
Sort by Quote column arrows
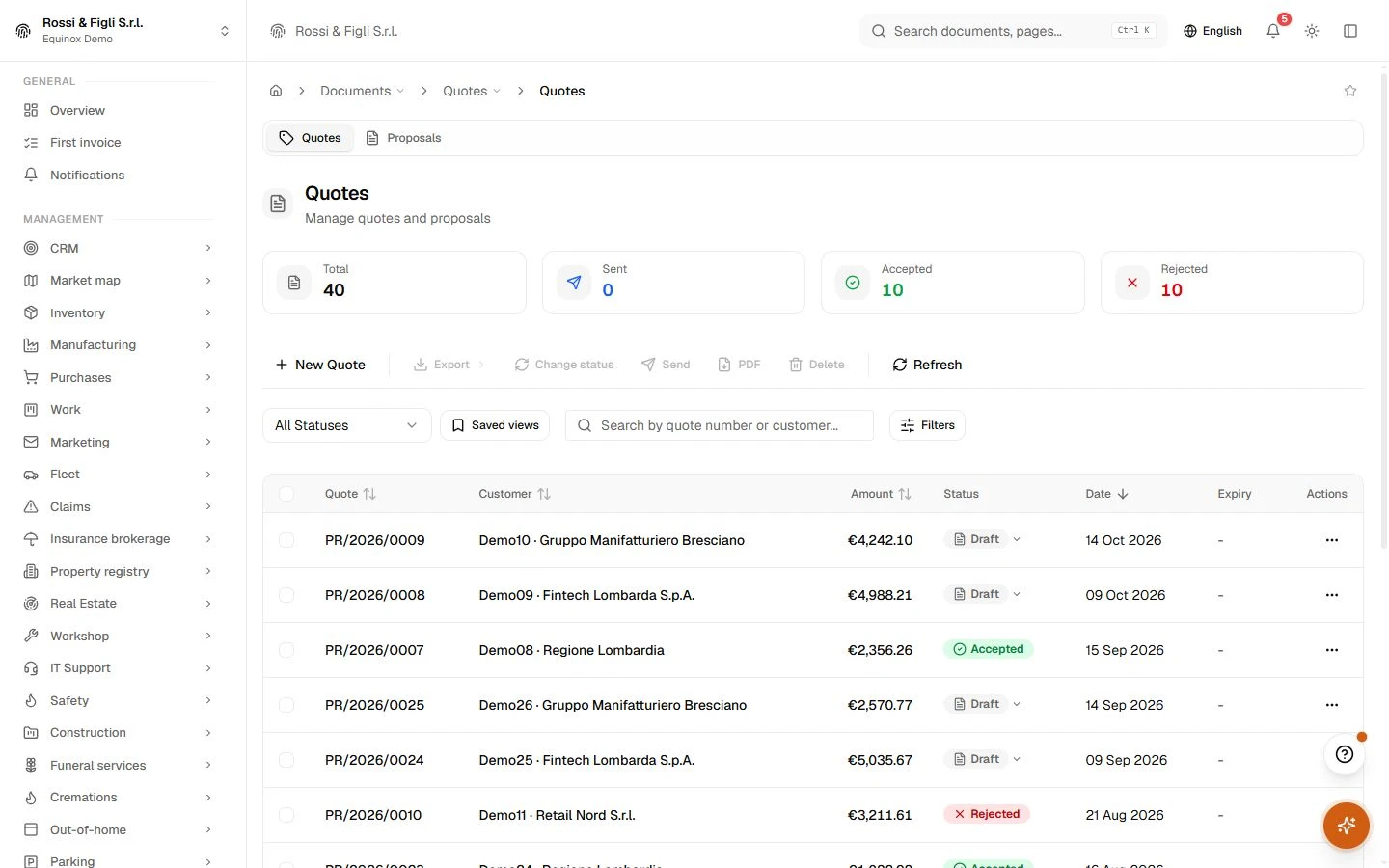tap(369, 494)
